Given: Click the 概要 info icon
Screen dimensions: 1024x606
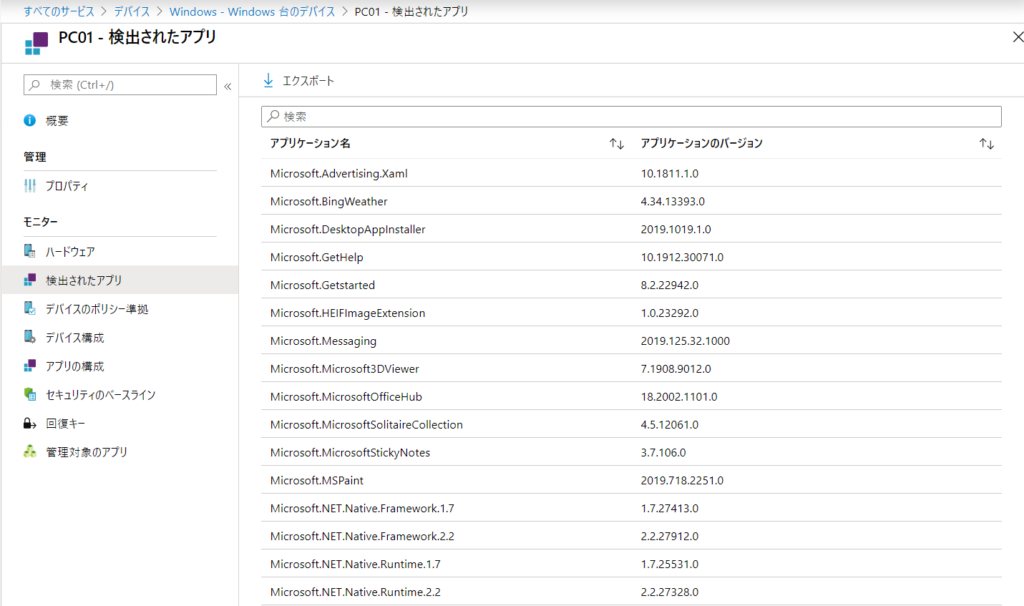Looking at the screenshot, I should 29,120.
